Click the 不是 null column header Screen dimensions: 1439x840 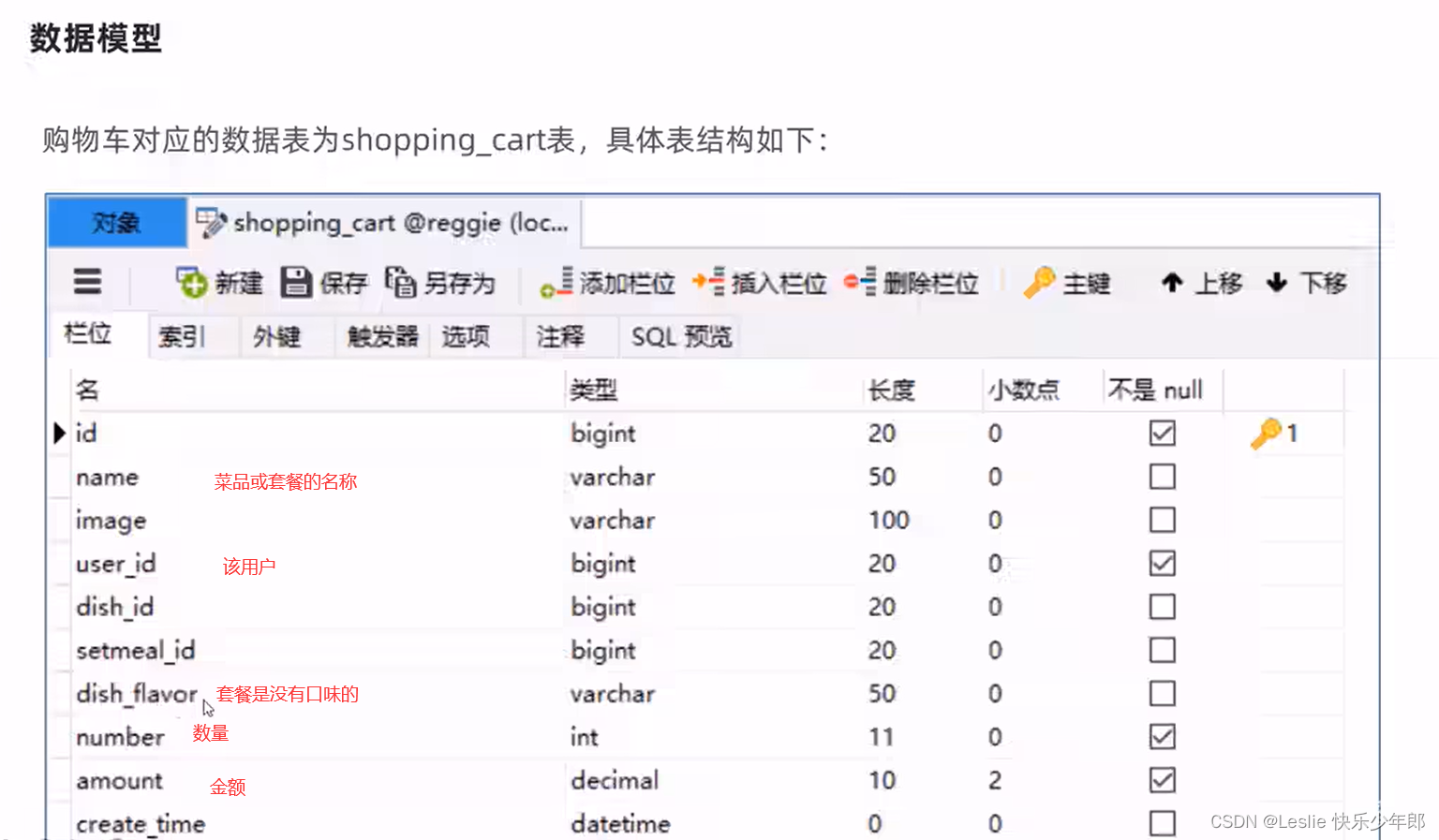[x=1163, y=390]
